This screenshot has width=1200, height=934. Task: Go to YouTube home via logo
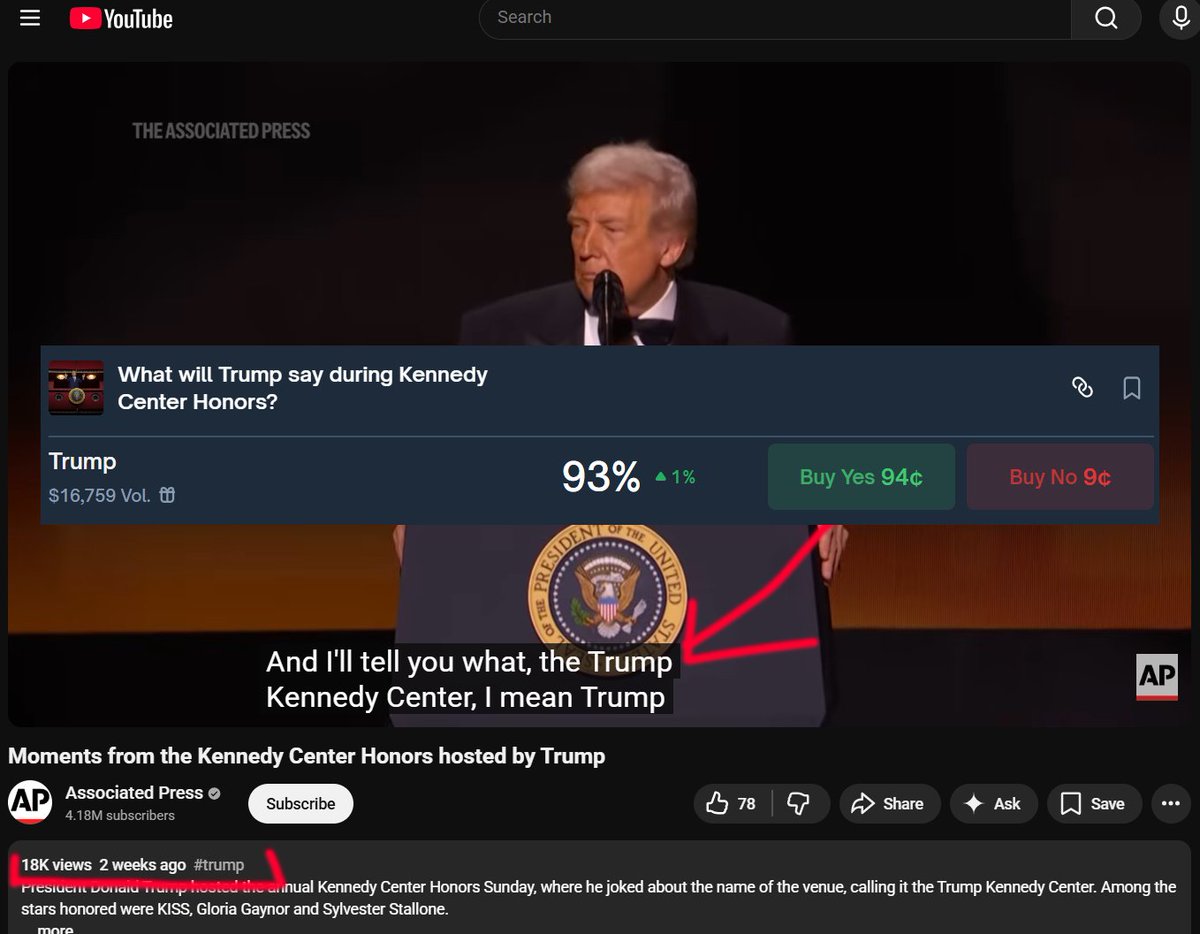point(121,18)
